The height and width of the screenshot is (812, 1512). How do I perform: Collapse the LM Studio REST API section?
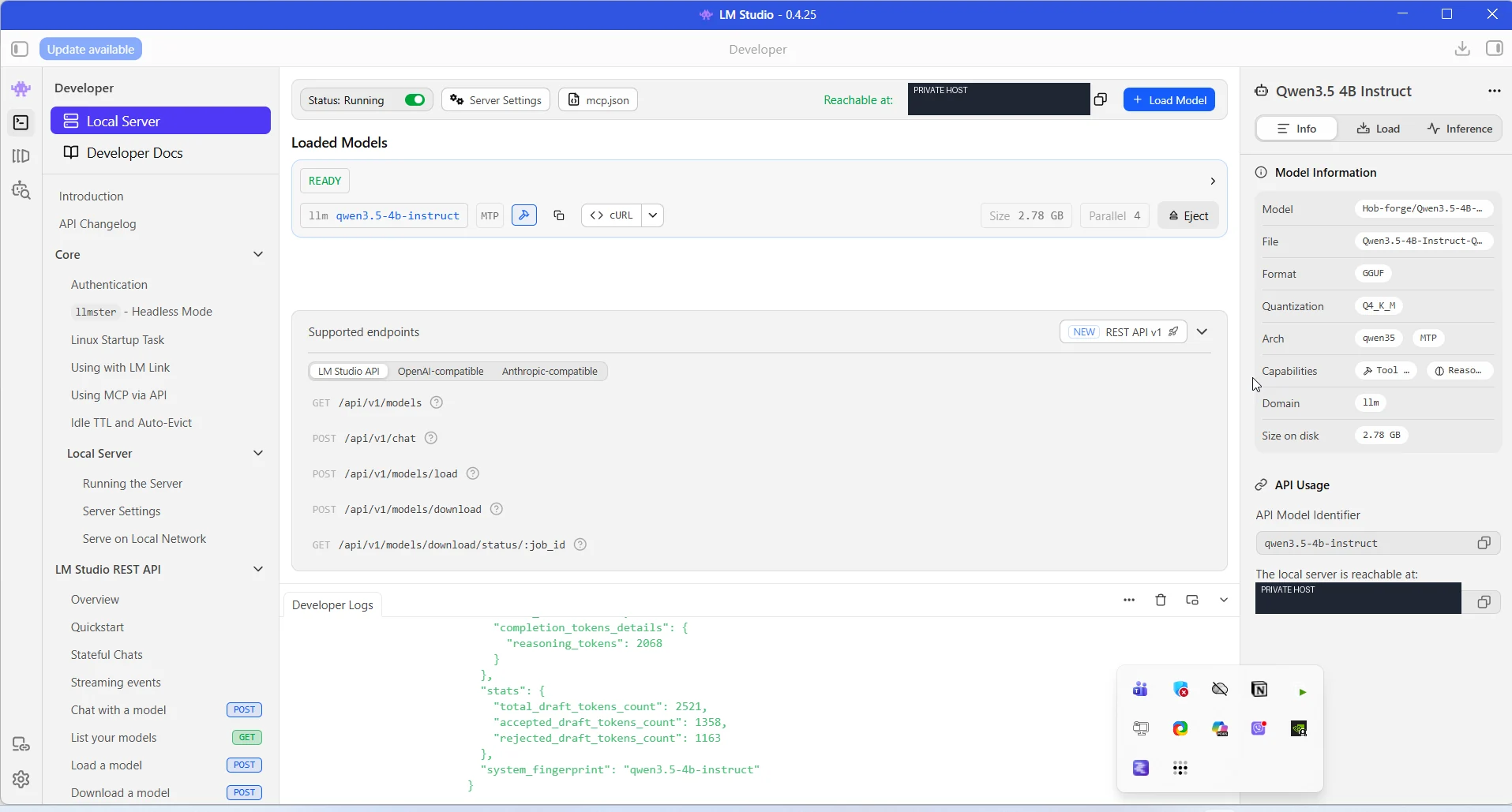258,569
